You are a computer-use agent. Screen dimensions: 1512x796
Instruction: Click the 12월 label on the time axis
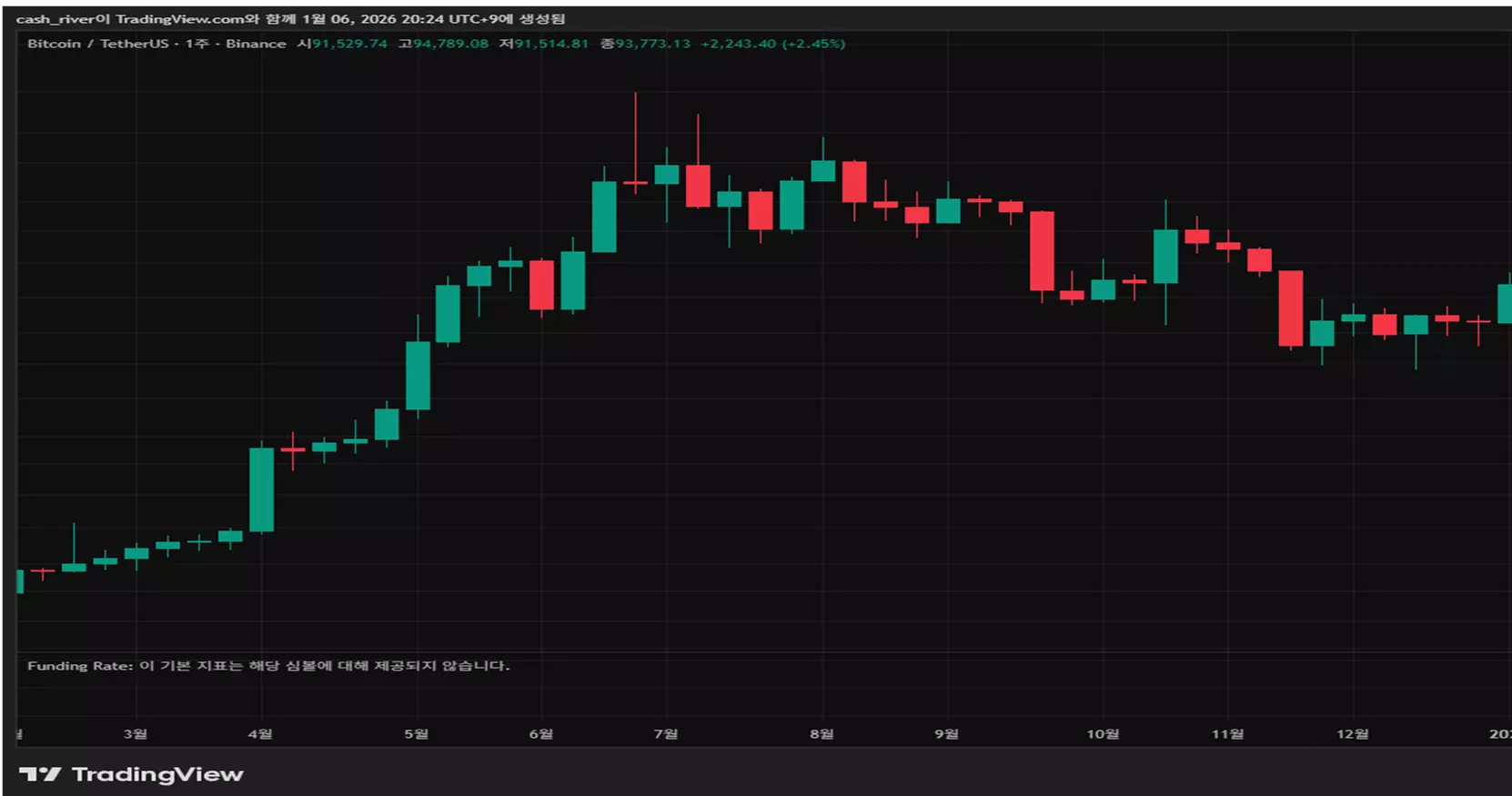[1353, 734]
